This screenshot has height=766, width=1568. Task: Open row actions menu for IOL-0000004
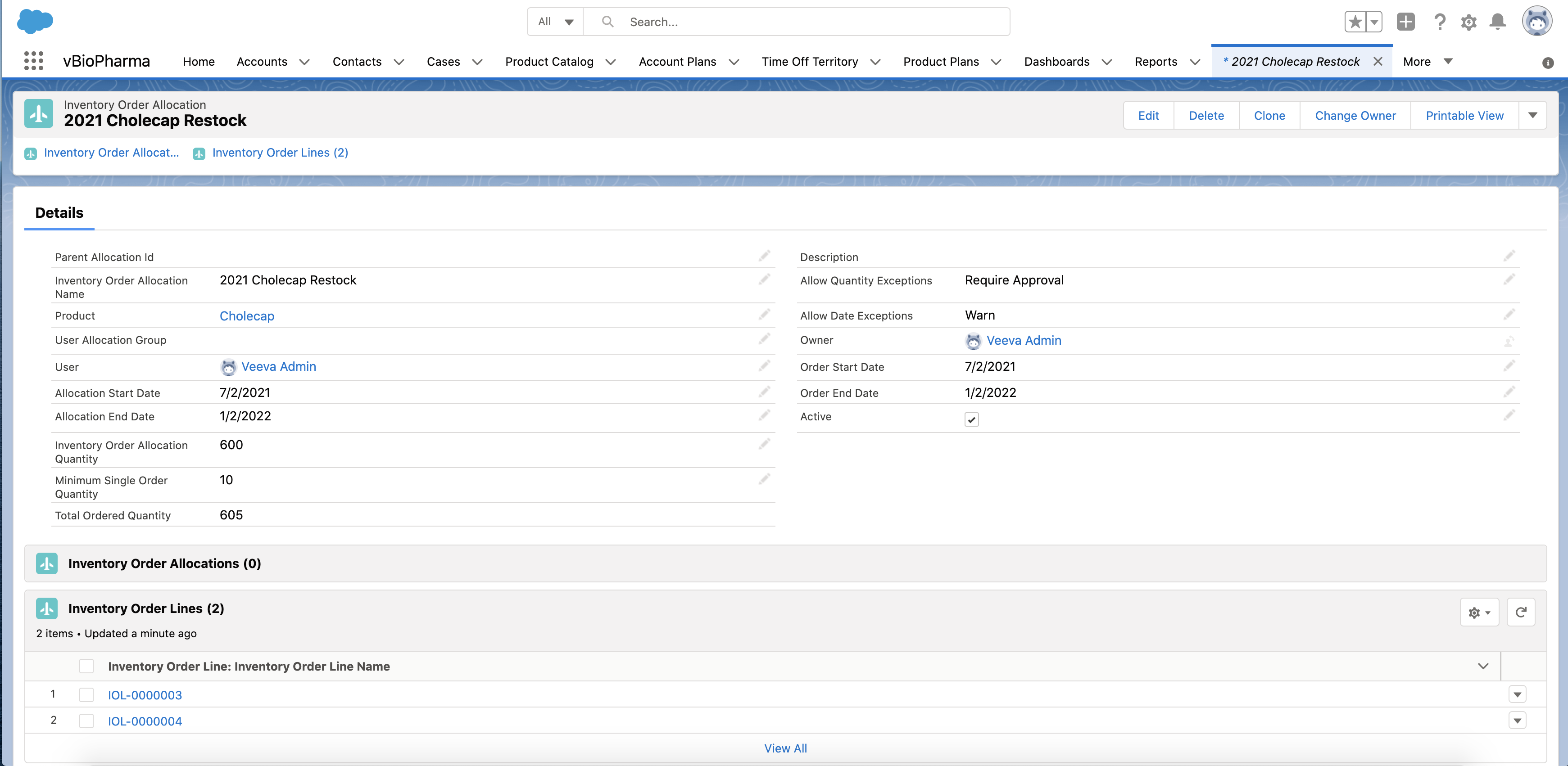pyautogui.click(x=1517, y=721)
